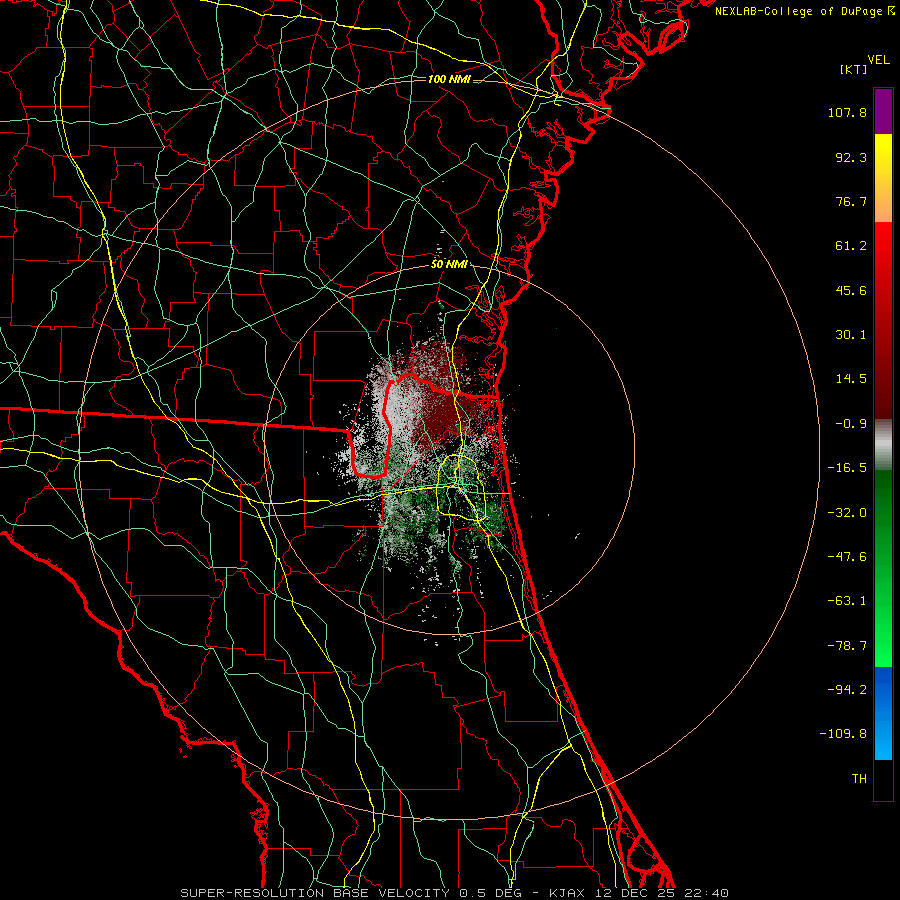The image size is (900, 900).
Task: Select the -32.0 scale value
Action: (847, 513)
